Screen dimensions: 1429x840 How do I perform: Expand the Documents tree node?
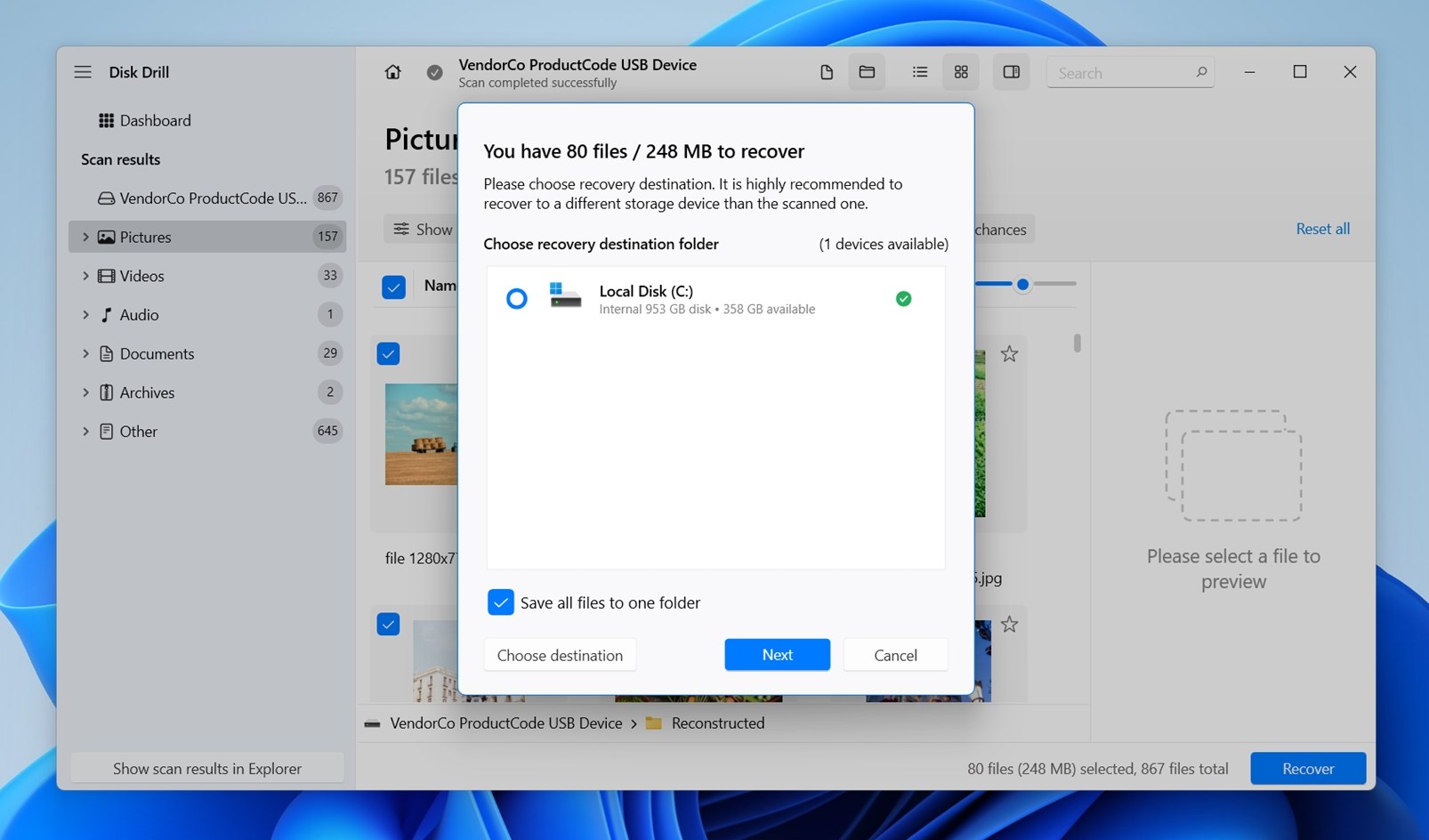pos(85,353)
